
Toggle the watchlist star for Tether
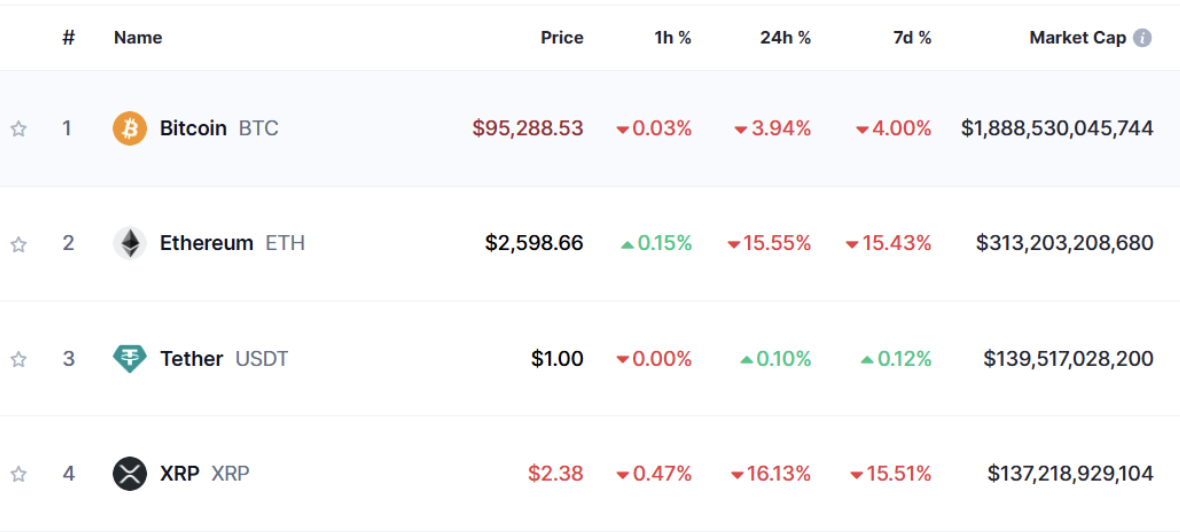18,359
